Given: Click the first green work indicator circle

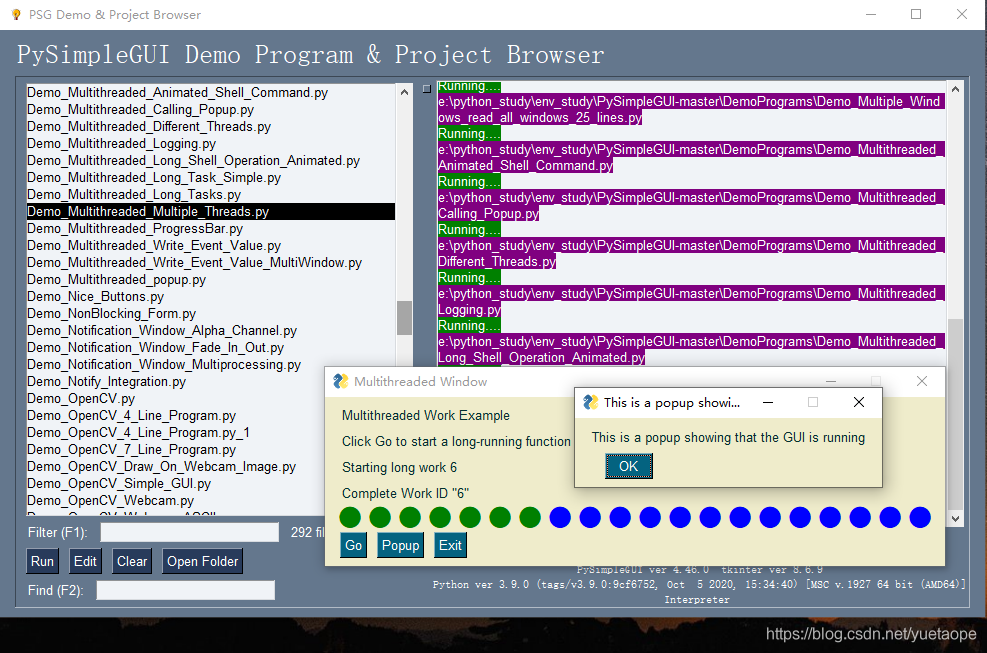Looking at the screenshot, I should (350, 518).
